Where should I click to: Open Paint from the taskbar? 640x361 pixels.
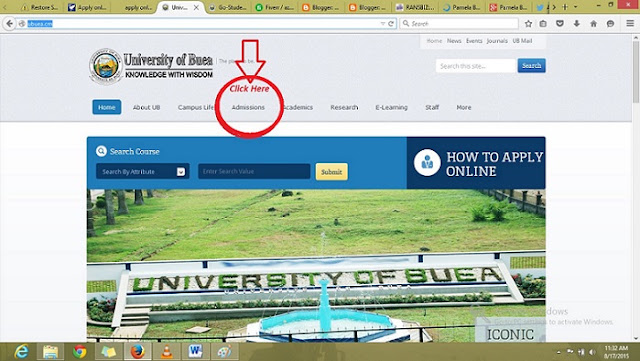point(224,352)
